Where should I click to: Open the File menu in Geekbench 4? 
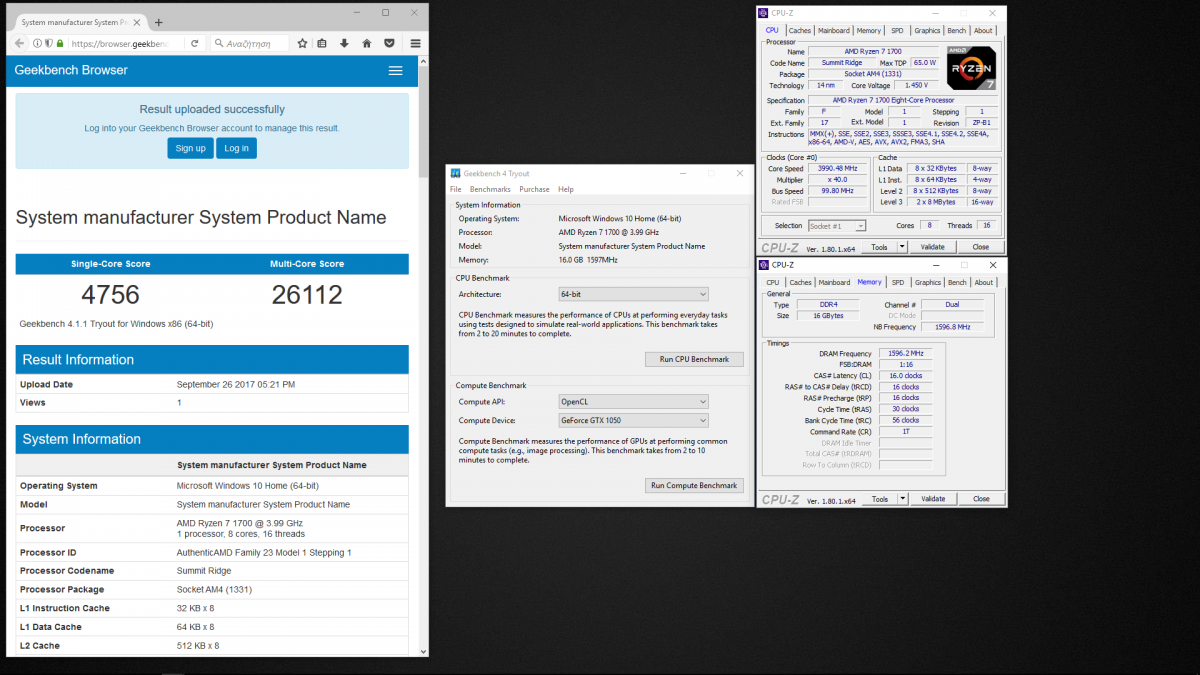click(456, 189)
